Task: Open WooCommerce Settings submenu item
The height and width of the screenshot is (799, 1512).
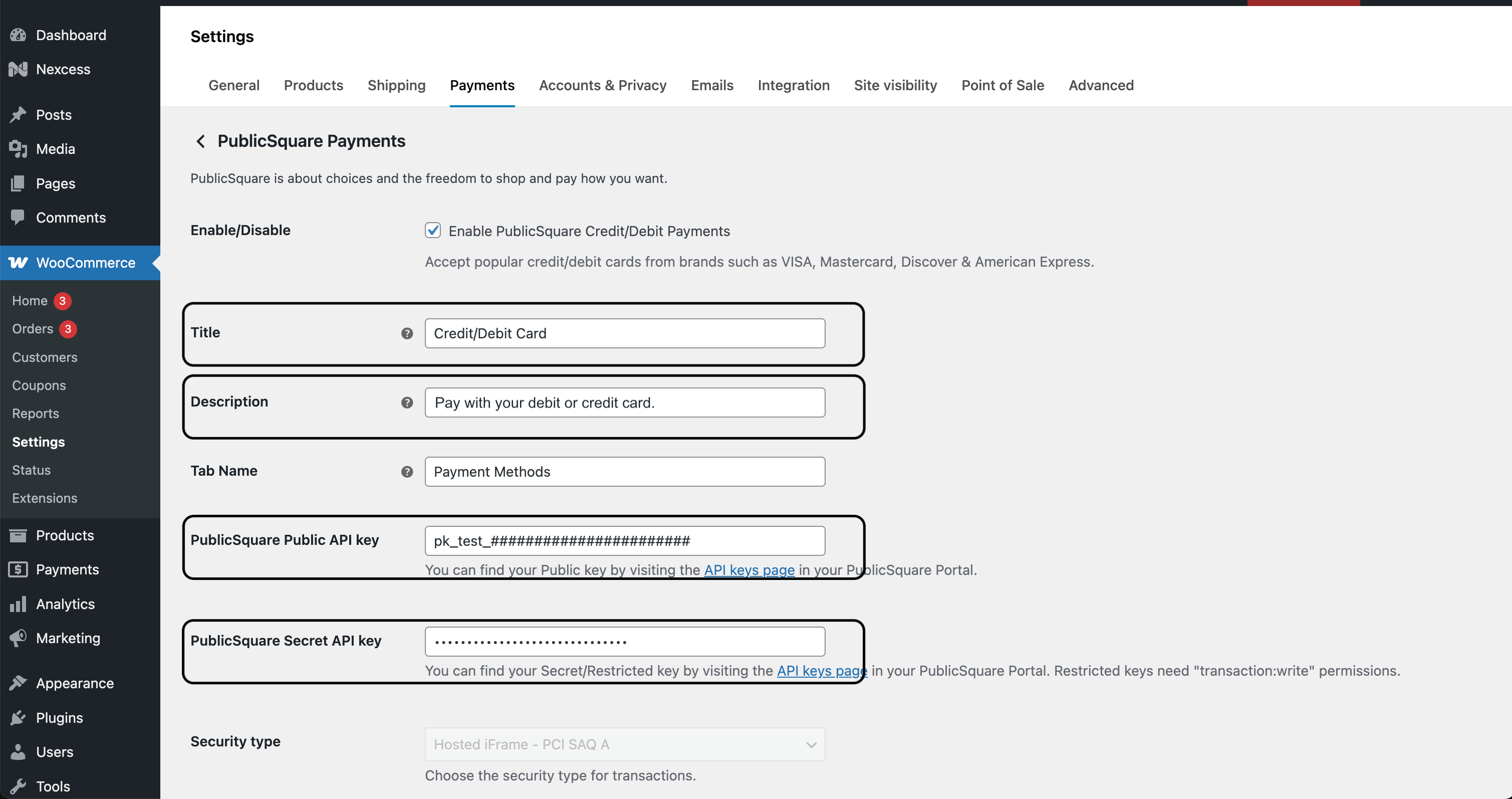Action: pyautogui.click(x=38, y=442)
